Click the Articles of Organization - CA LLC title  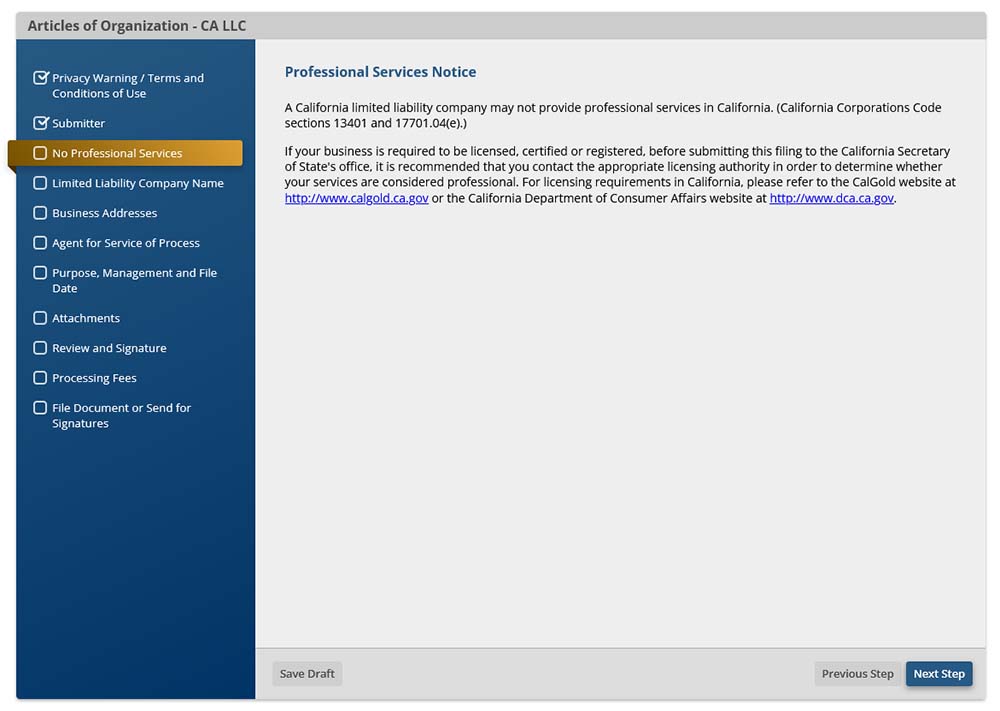(x=136, y=26)
